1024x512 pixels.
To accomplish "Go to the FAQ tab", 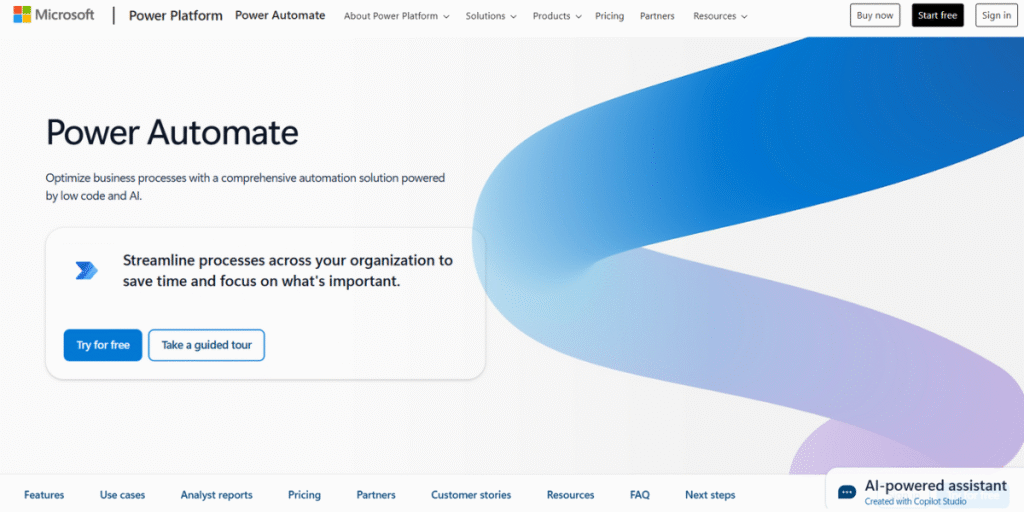I will pos(640,495).
